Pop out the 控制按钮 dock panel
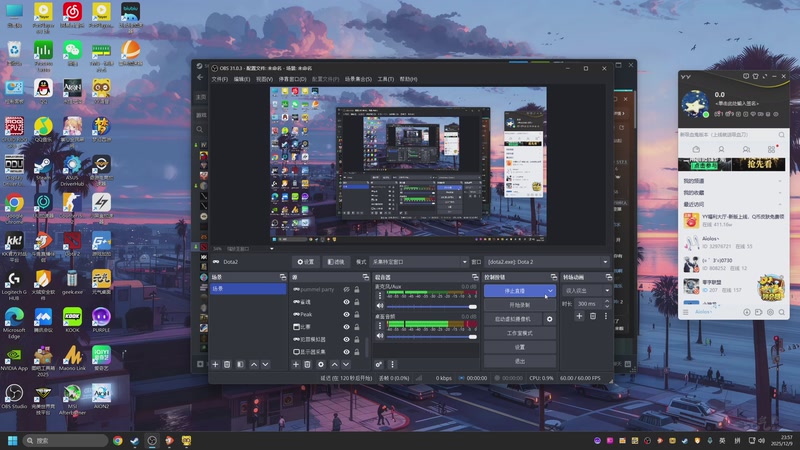 coord(554,277)
